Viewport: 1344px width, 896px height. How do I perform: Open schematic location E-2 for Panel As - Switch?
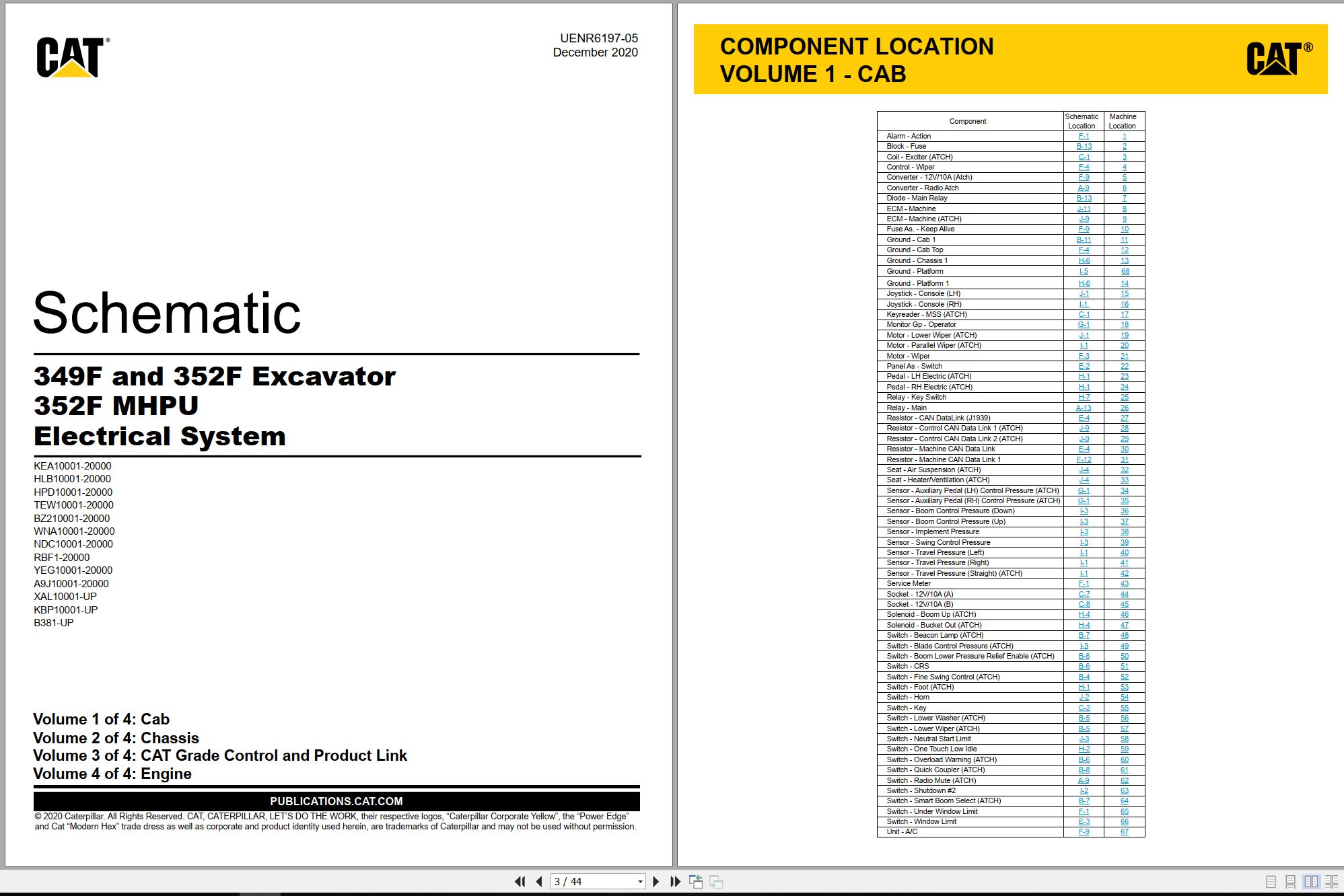(1084, 367)
